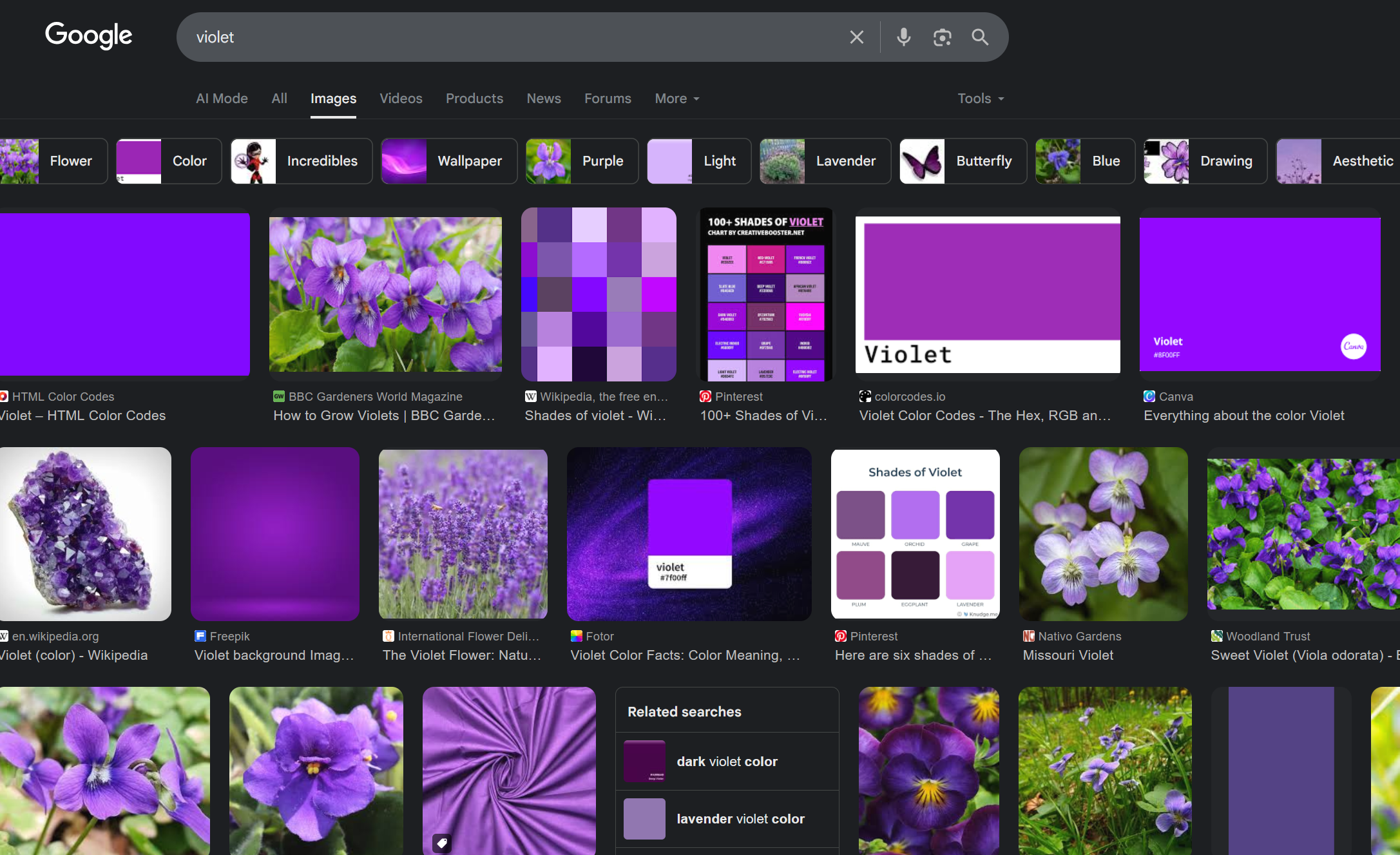Filter images by the Wallpaper chip

click(448, 161)
